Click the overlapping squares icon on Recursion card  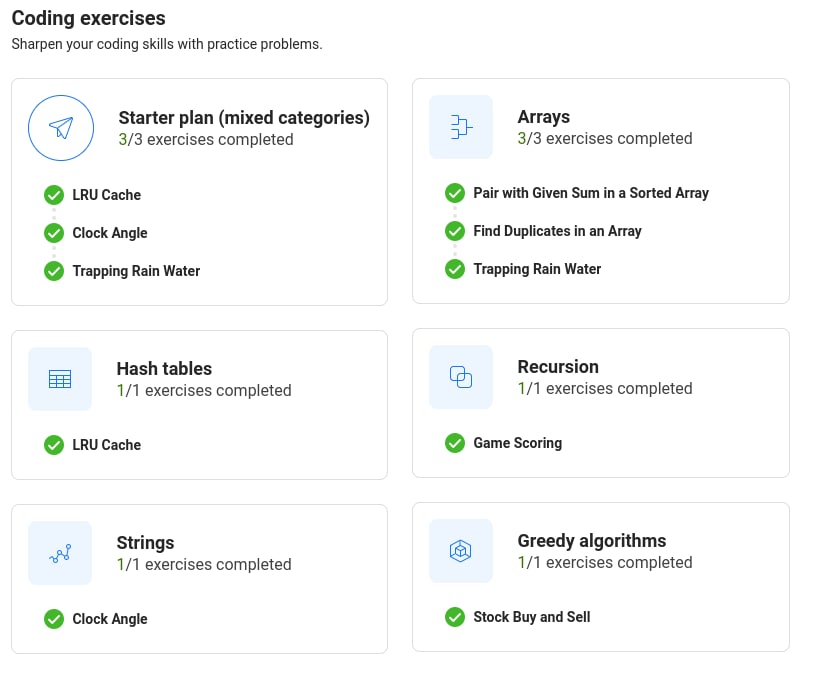(461, 377)
